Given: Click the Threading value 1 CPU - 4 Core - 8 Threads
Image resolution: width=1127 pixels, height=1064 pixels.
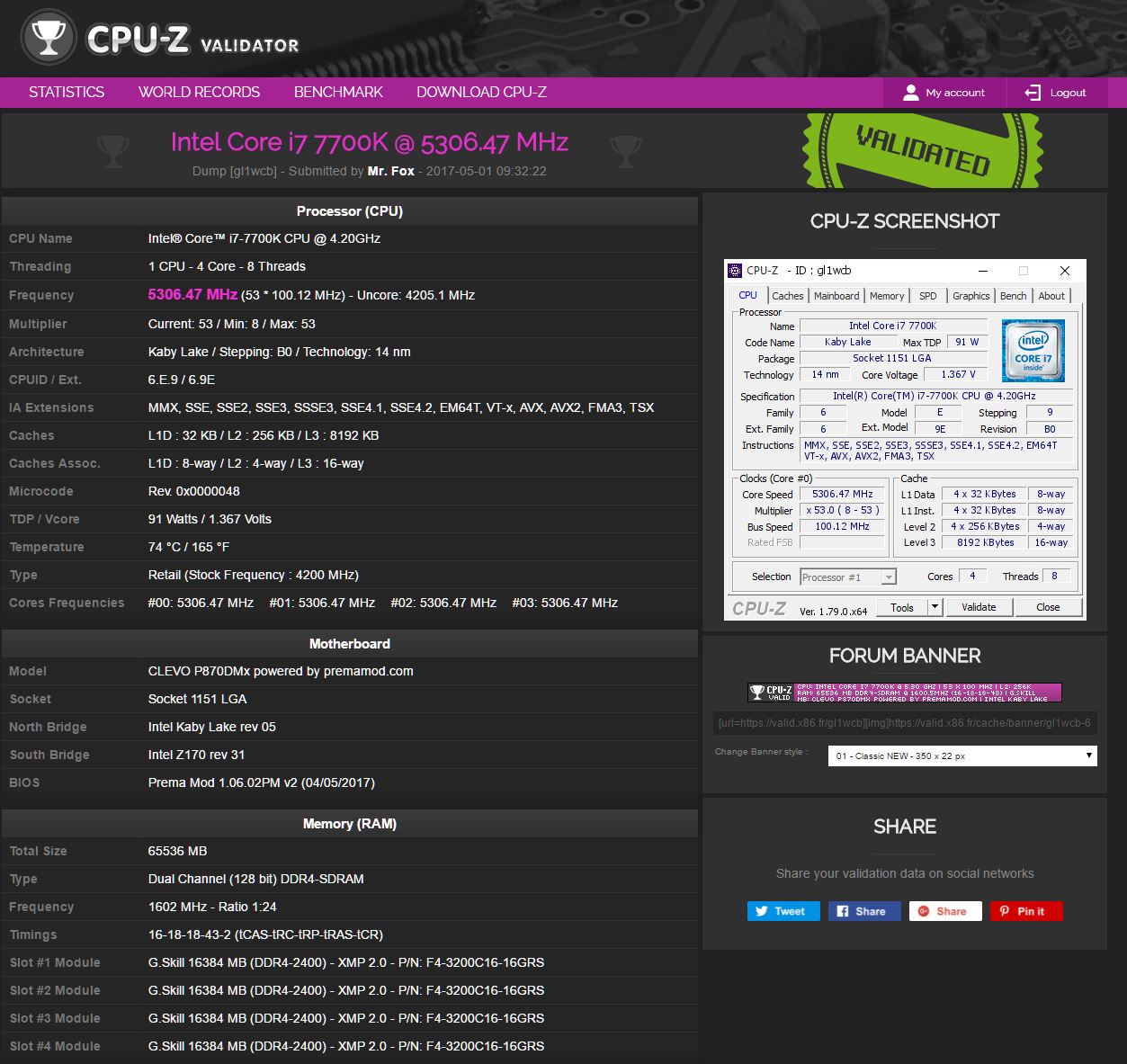Looking at the screenshot, I should click(x=227, y=266).
